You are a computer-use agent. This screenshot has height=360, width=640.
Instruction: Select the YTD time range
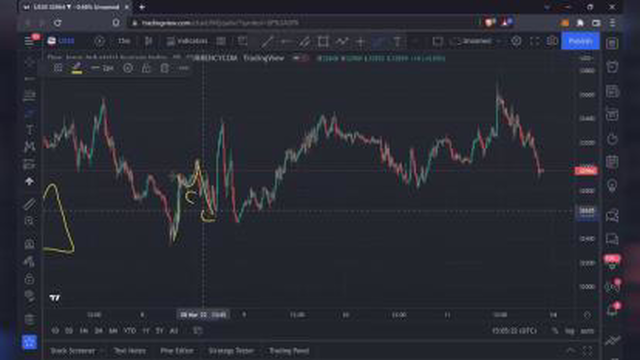tap(130, 331)
